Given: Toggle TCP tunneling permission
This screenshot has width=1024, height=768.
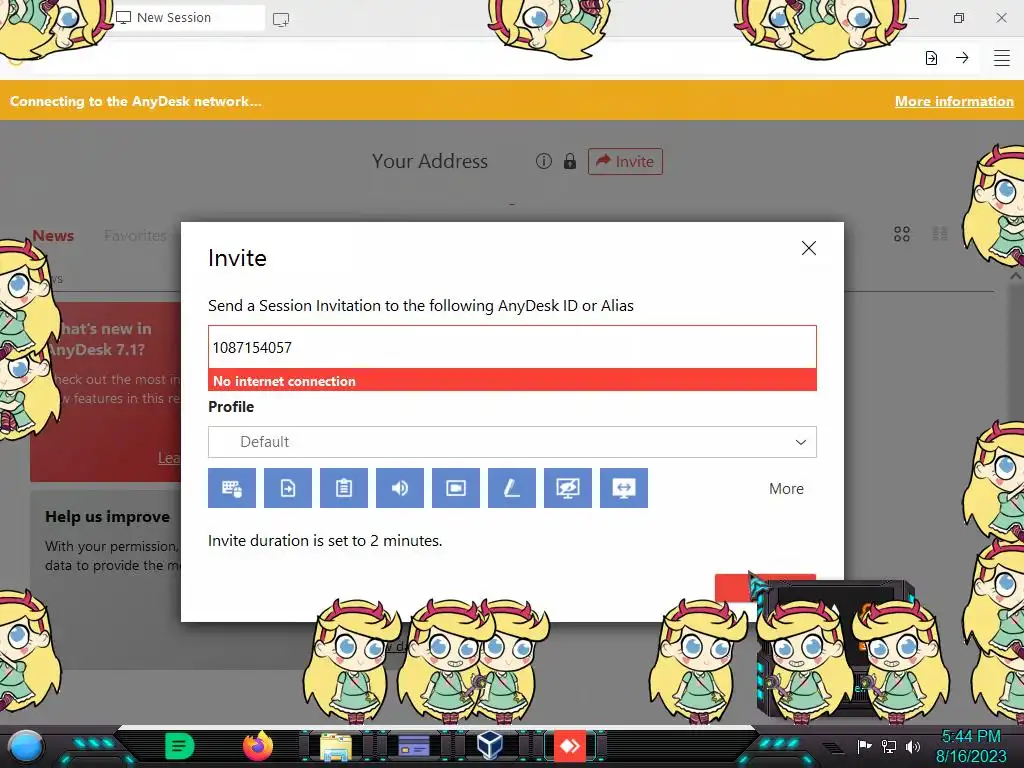Looking at the screenshot, I should point(624,488).
